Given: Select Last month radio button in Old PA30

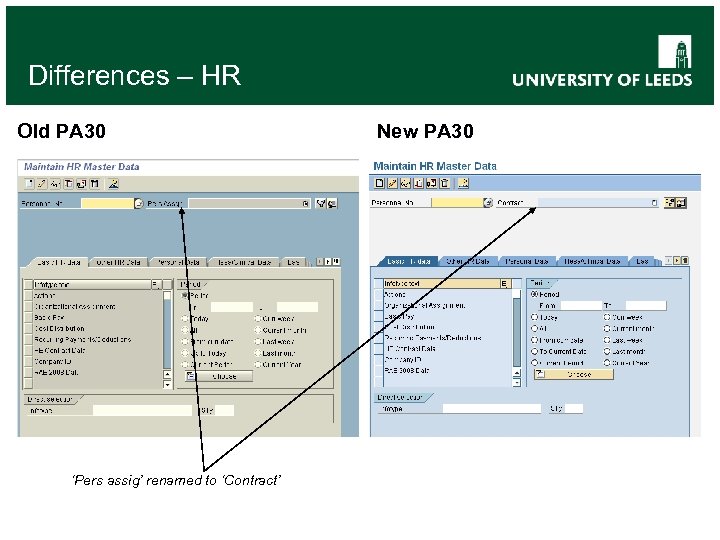Looking at the screenshot, I should [258, 353].
